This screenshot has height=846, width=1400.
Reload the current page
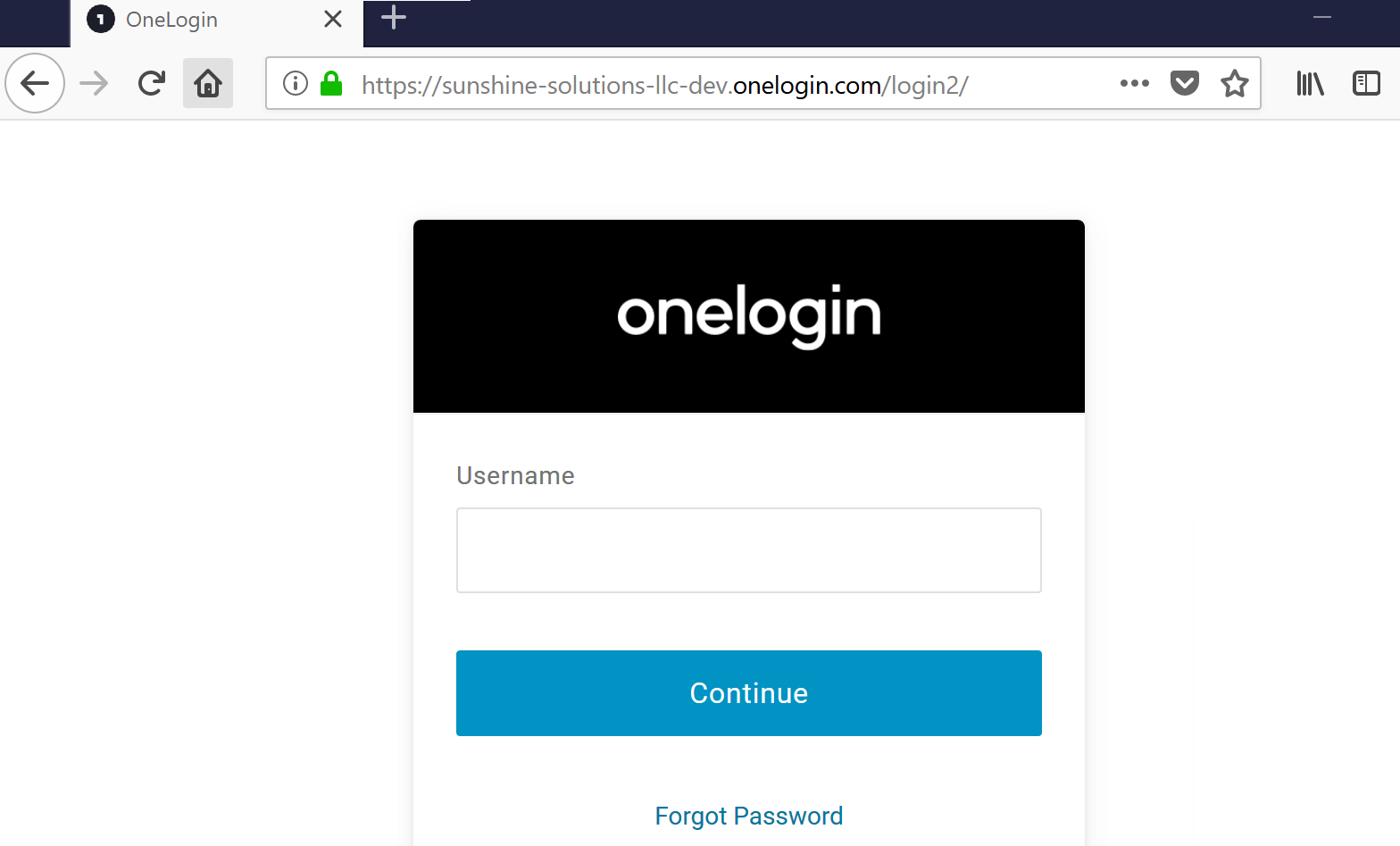(x=152, y=84)
